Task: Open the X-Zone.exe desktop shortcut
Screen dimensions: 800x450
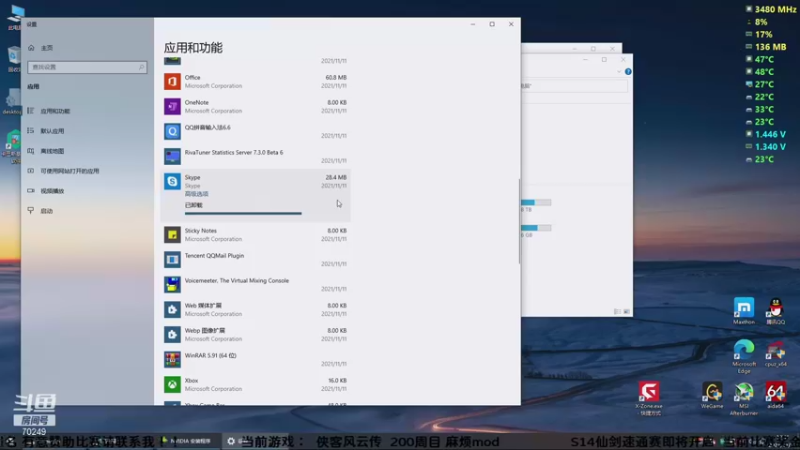Action: click(648, 398)
